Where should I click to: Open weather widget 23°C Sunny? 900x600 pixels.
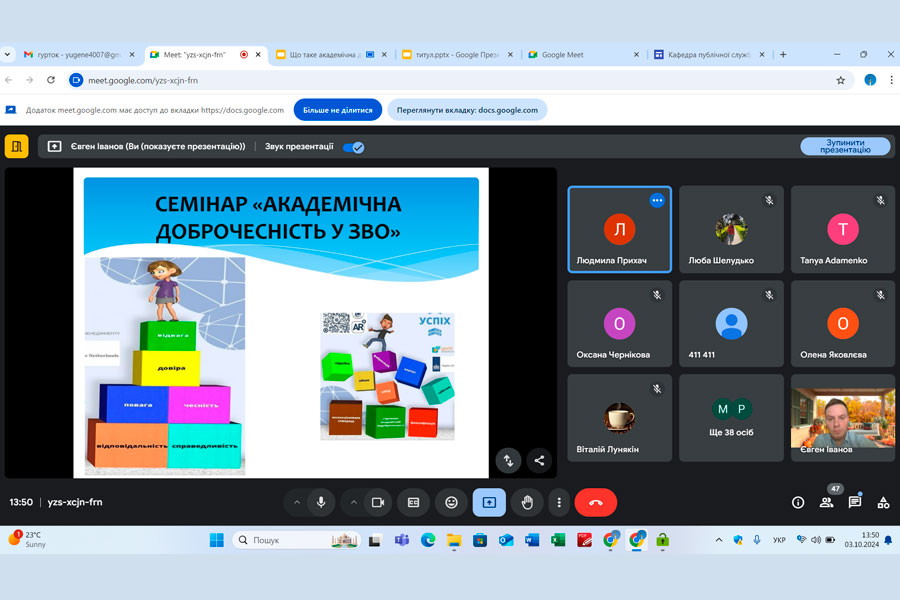coord(28,539)
